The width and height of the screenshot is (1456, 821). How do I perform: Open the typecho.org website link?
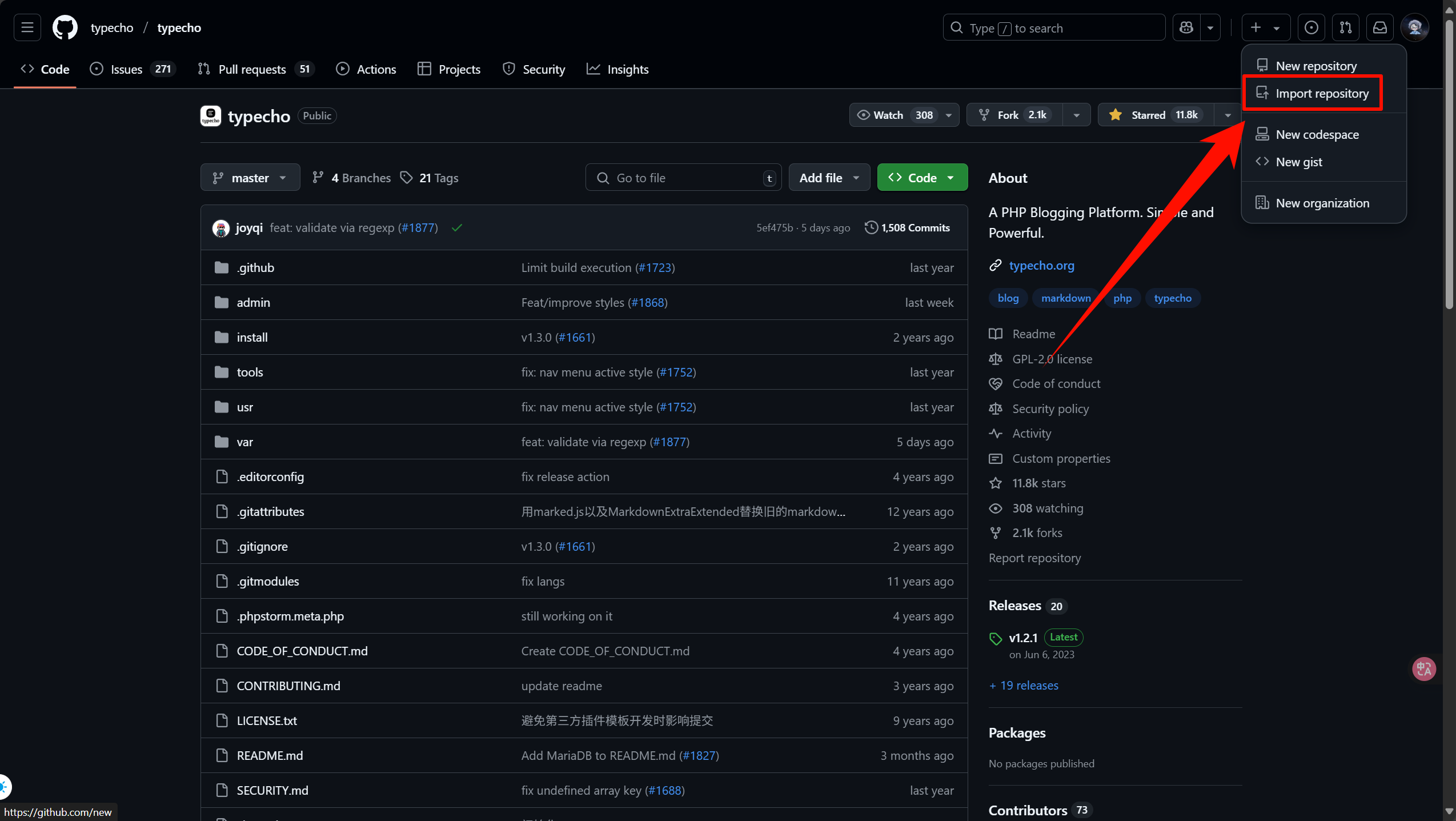click(1041, 265)
